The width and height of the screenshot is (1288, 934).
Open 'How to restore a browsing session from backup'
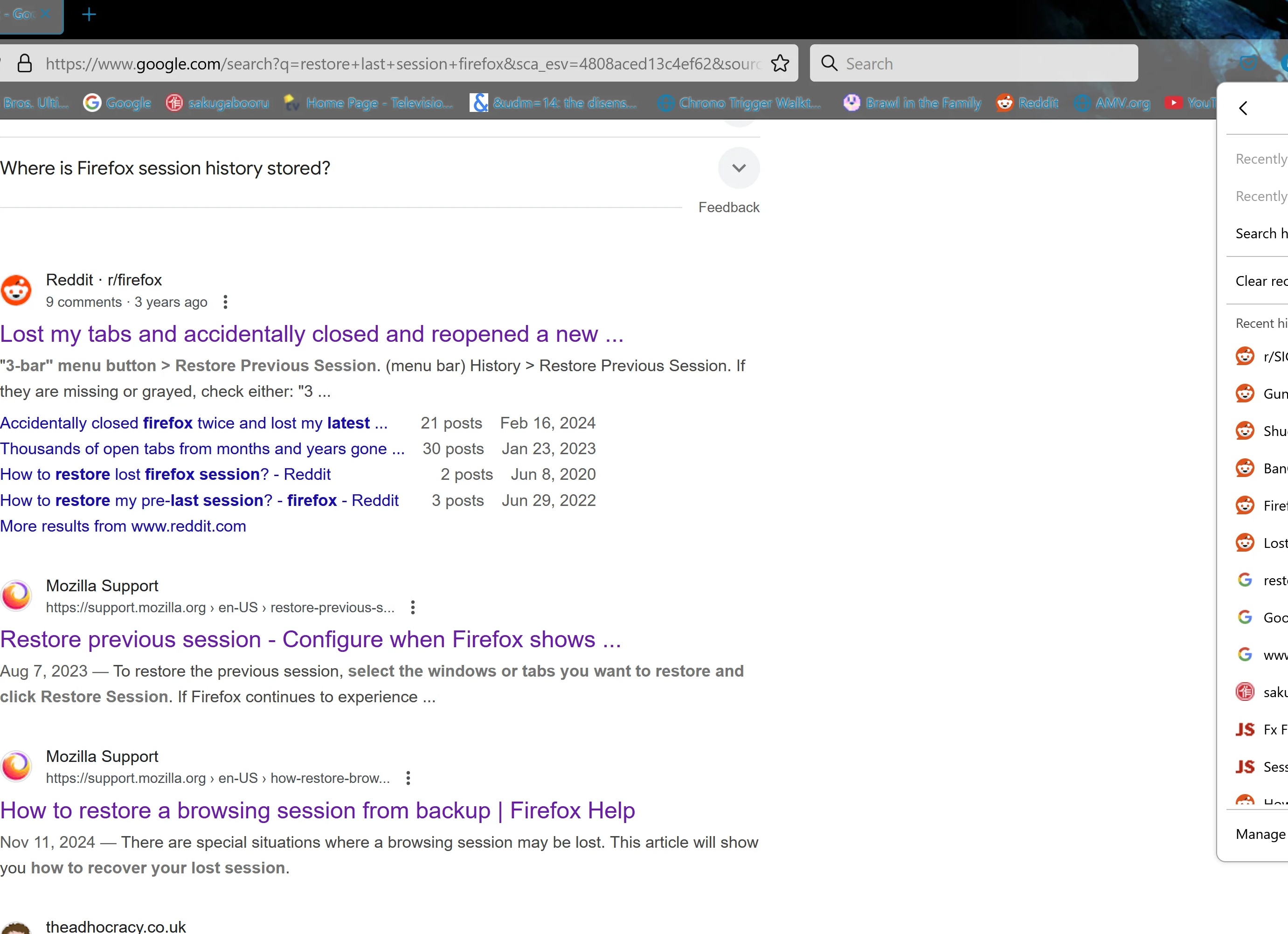coord(318,810)
